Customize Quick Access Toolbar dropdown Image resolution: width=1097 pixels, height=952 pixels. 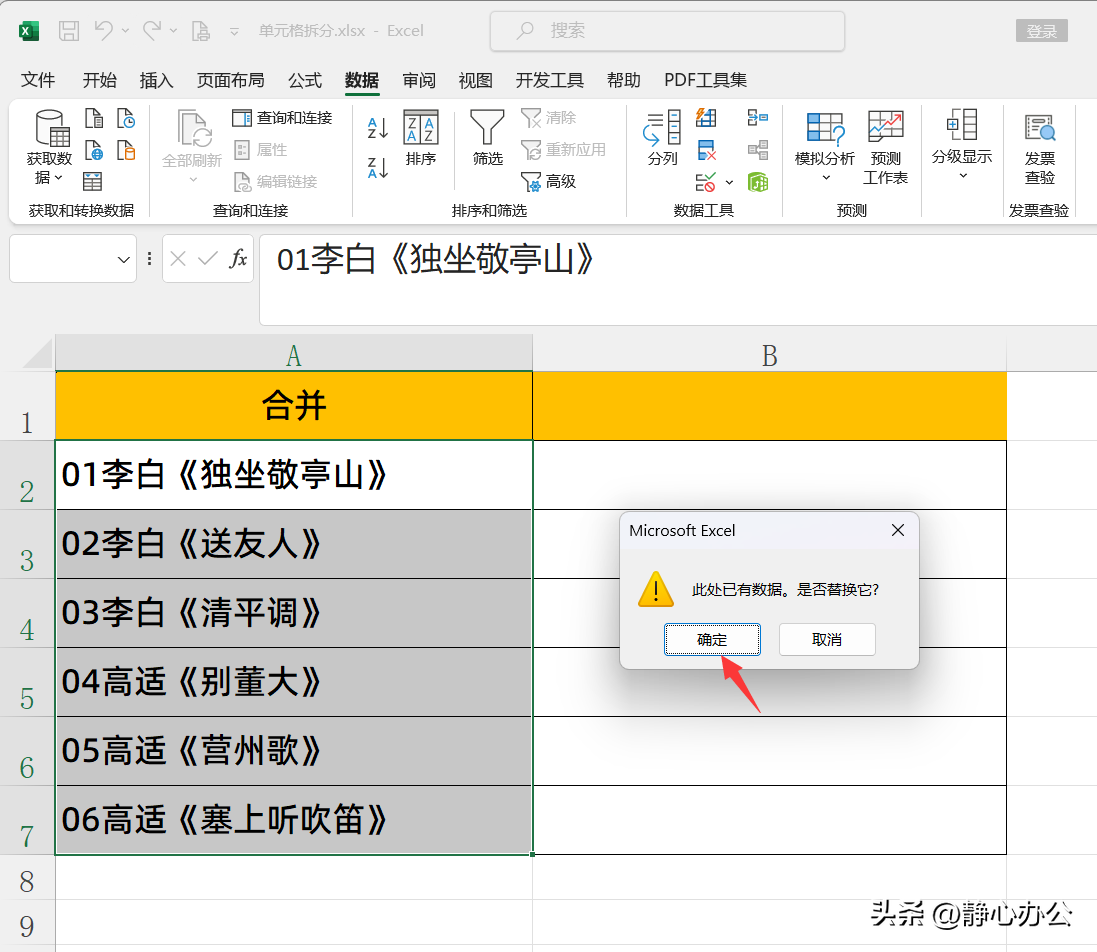coord(234,31)
